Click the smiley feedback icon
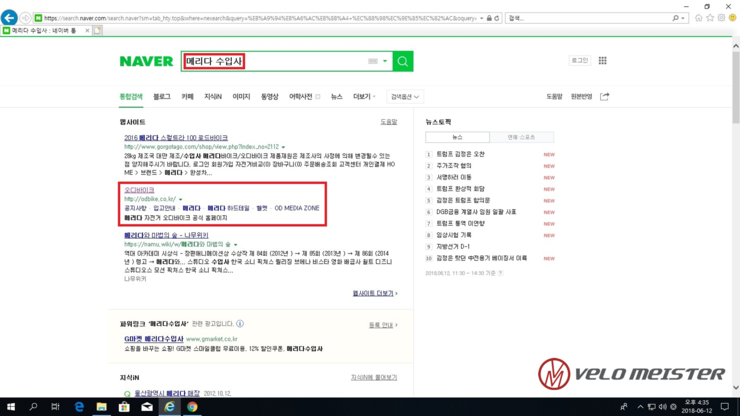Image resolution: width=740 pixels, height=416 pixels. coord(732,18)
